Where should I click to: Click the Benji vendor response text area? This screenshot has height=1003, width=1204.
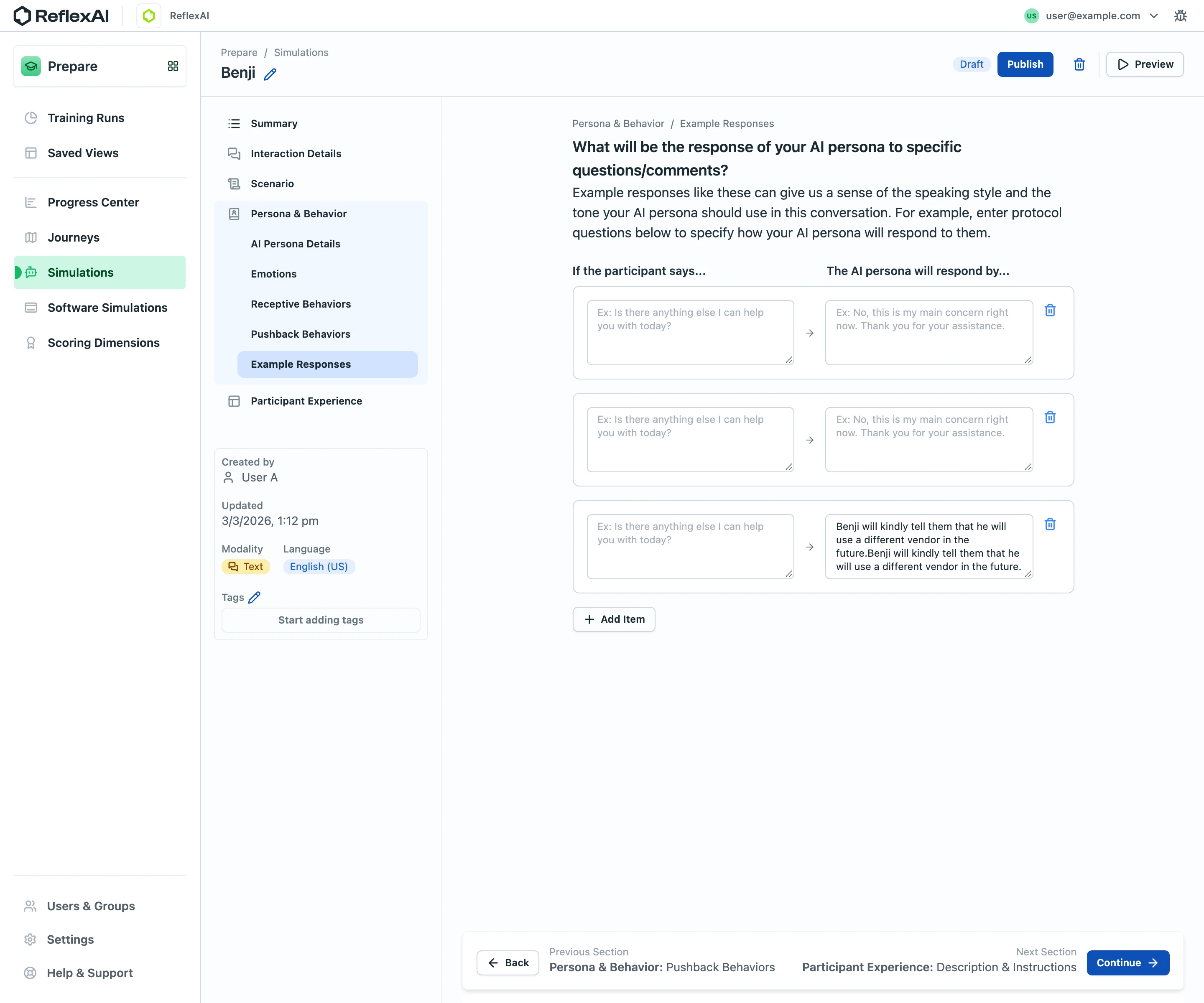[929, 546]
